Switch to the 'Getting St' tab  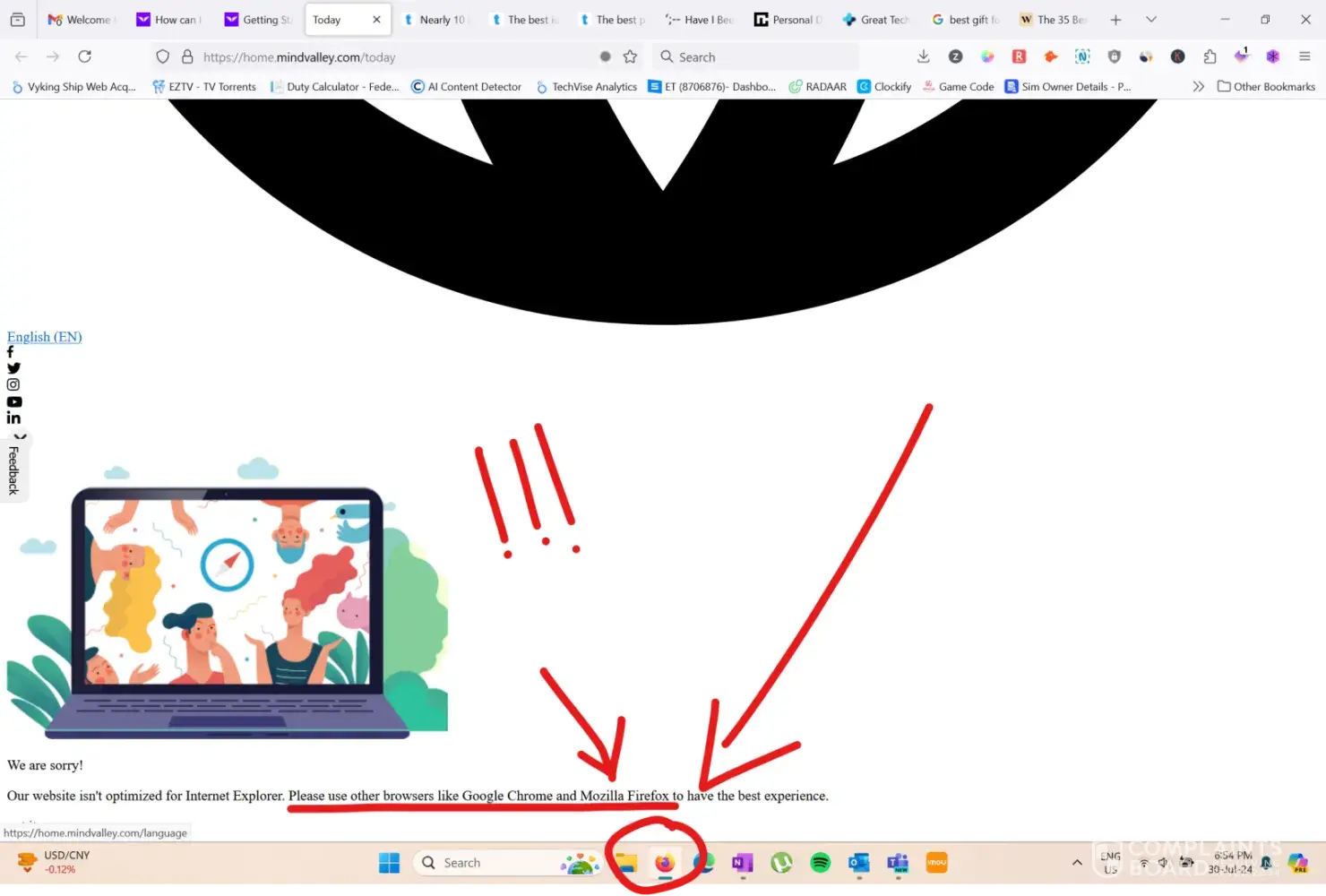point(258,20)
